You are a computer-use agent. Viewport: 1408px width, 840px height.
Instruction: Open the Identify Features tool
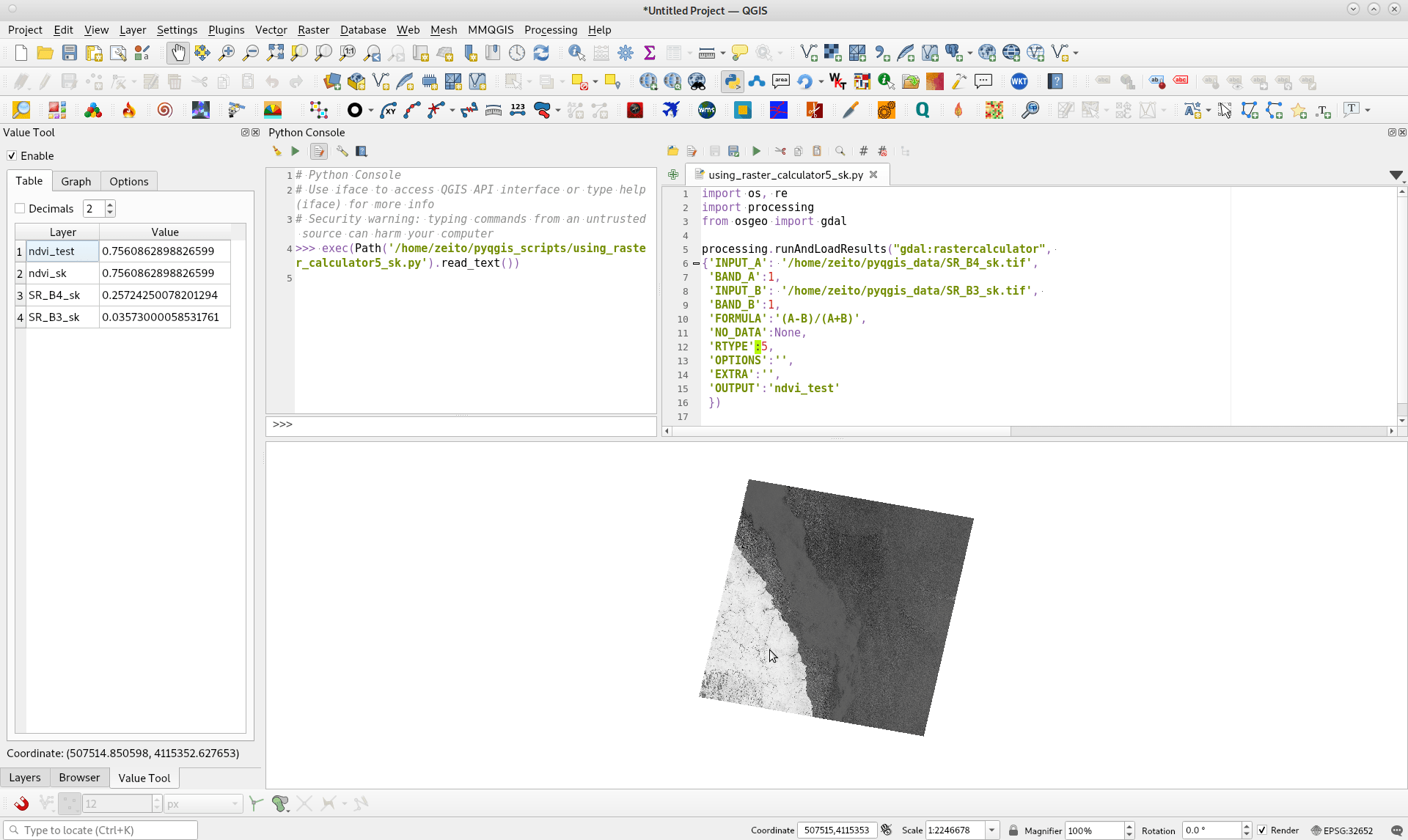pos(576,53)
